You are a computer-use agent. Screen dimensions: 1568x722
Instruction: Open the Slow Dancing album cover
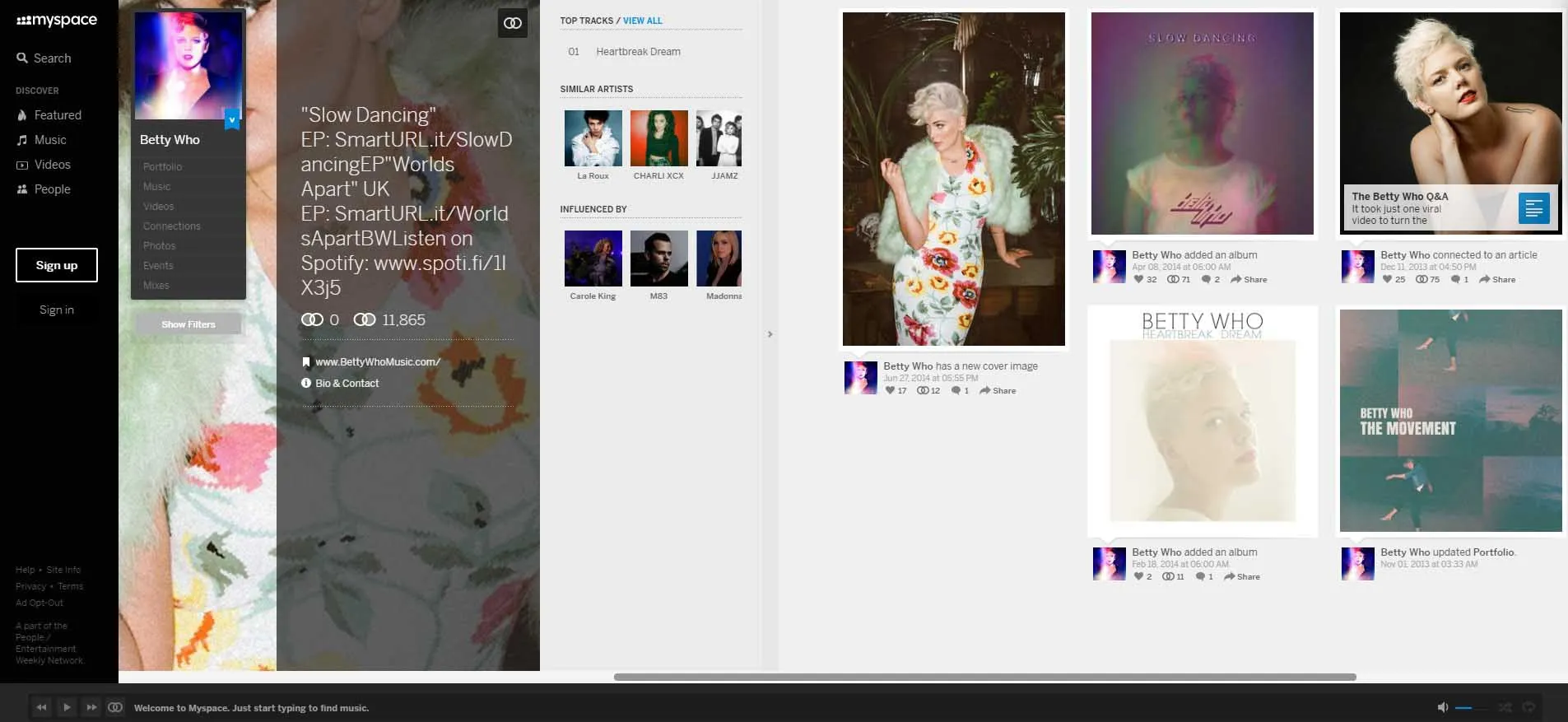pyautogui.click(x=1203, y=123)
